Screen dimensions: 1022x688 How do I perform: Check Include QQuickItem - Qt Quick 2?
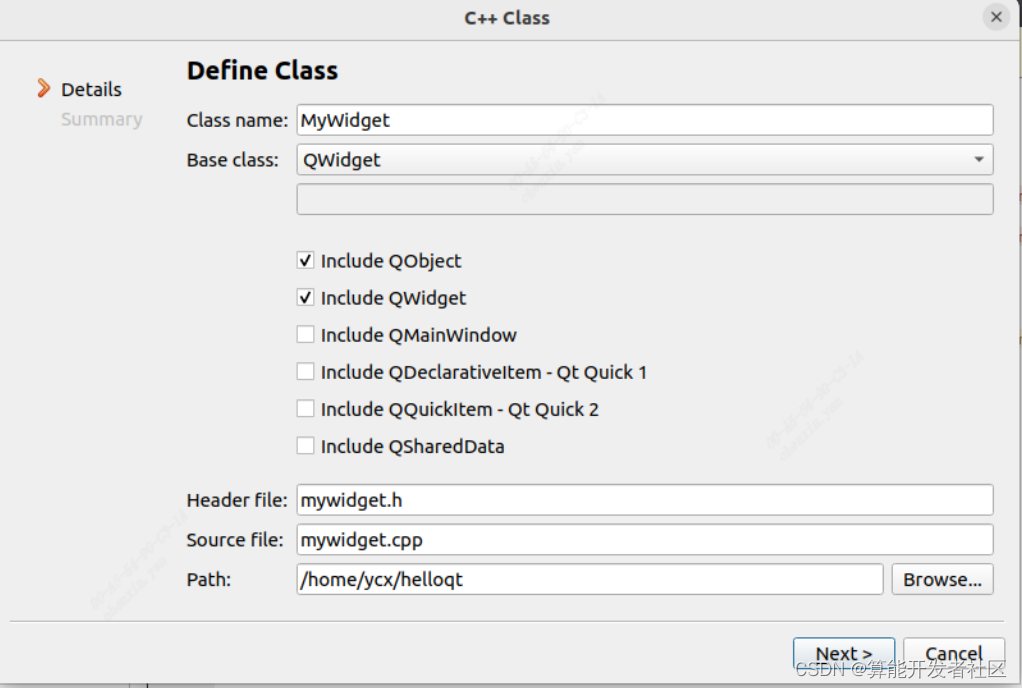306,409
